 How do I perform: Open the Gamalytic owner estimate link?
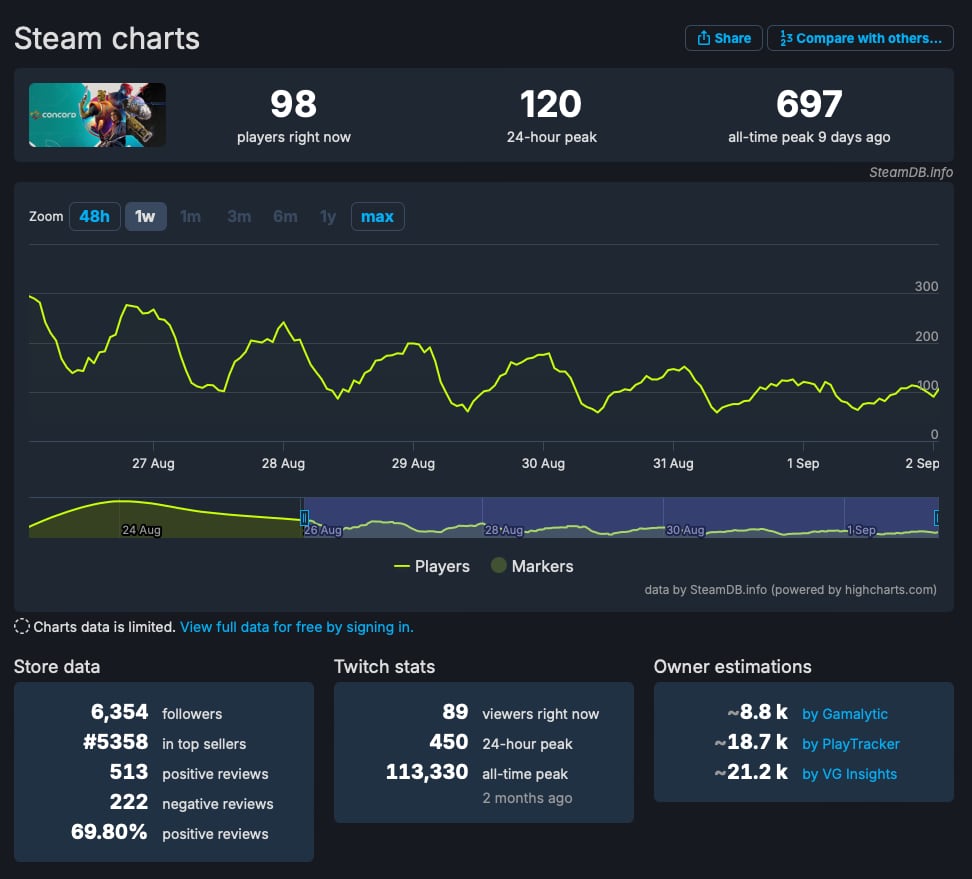point(845,714)
